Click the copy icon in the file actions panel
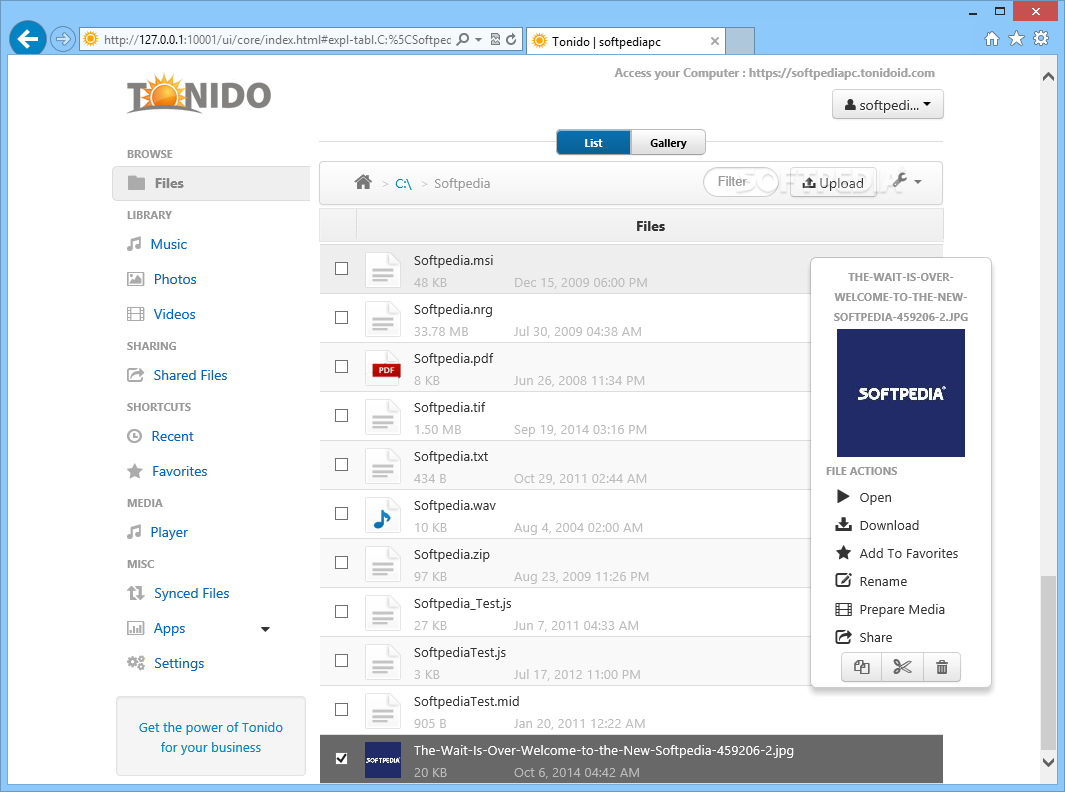 click(x=861, y=667)
